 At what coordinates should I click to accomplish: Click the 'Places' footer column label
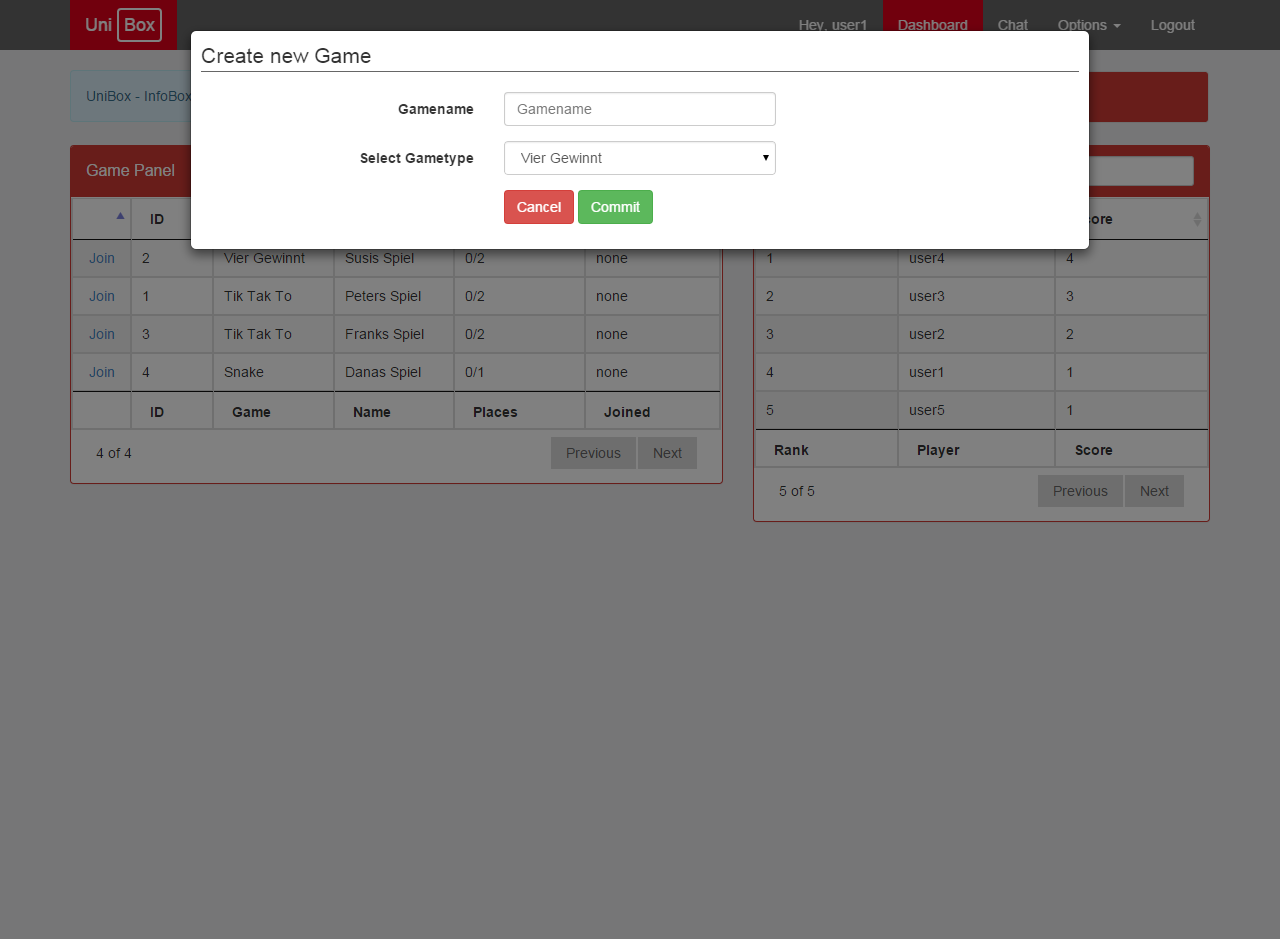click(x=495, y=412)
